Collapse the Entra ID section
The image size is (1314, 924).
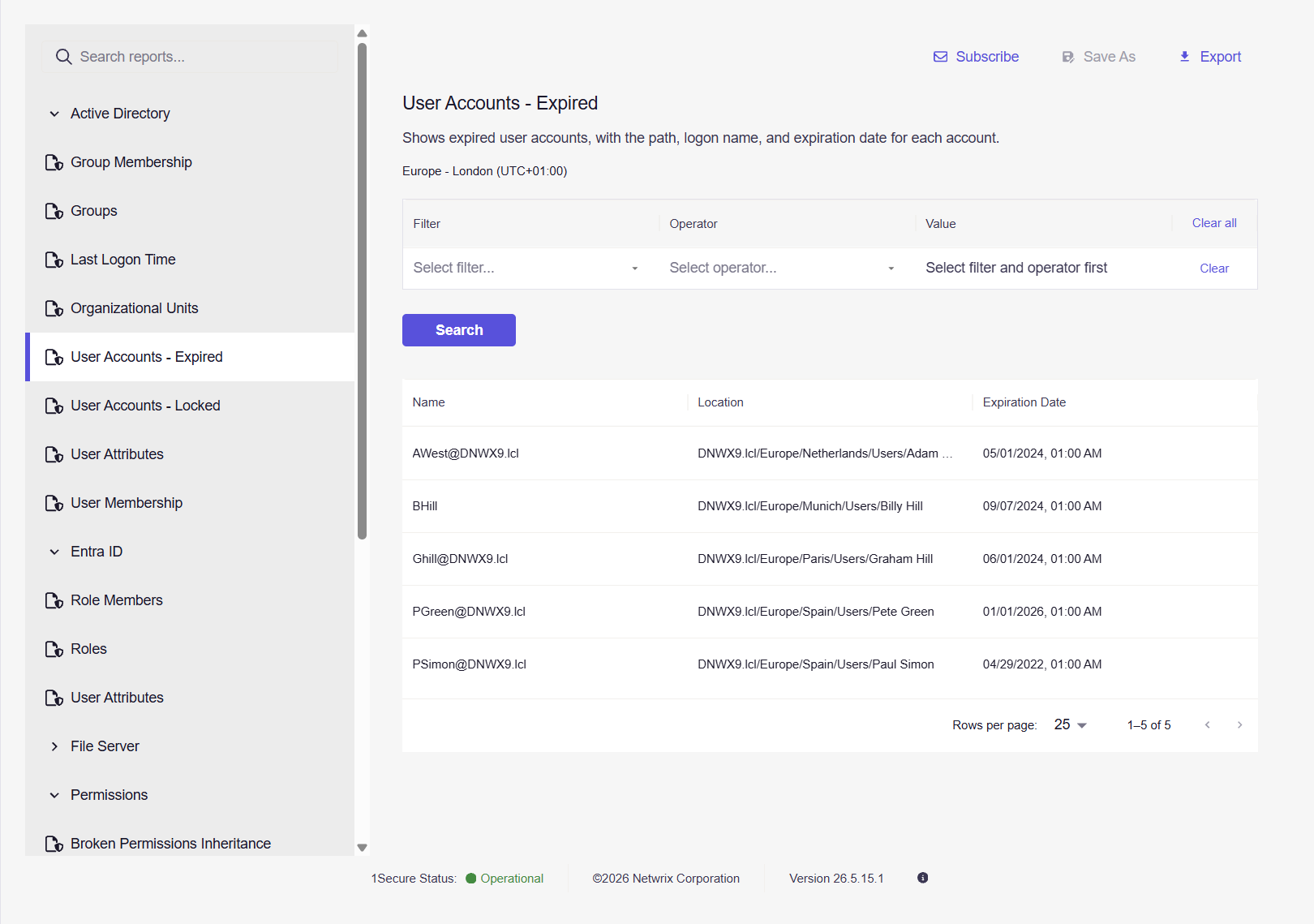tap(54, 552)
